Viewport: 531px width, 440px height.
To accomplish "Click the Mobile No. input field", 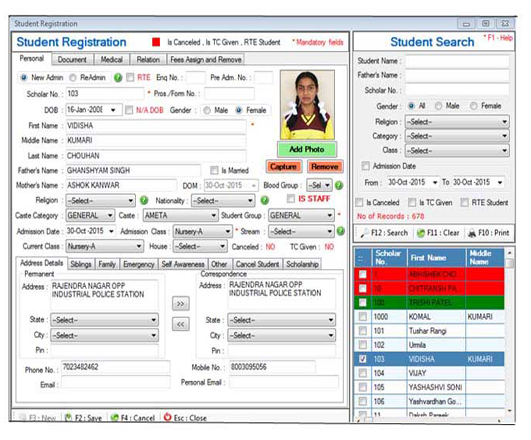I will 272,367.
